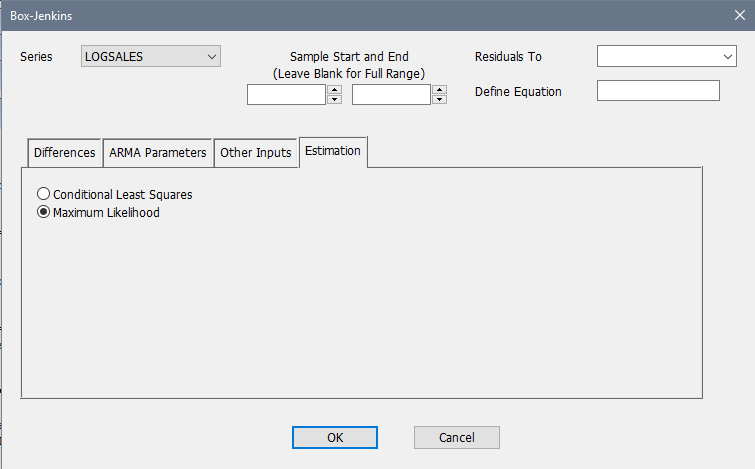Decrease the sample start value with down arrow
The image size is (755, 469).
tap(334, 100)
